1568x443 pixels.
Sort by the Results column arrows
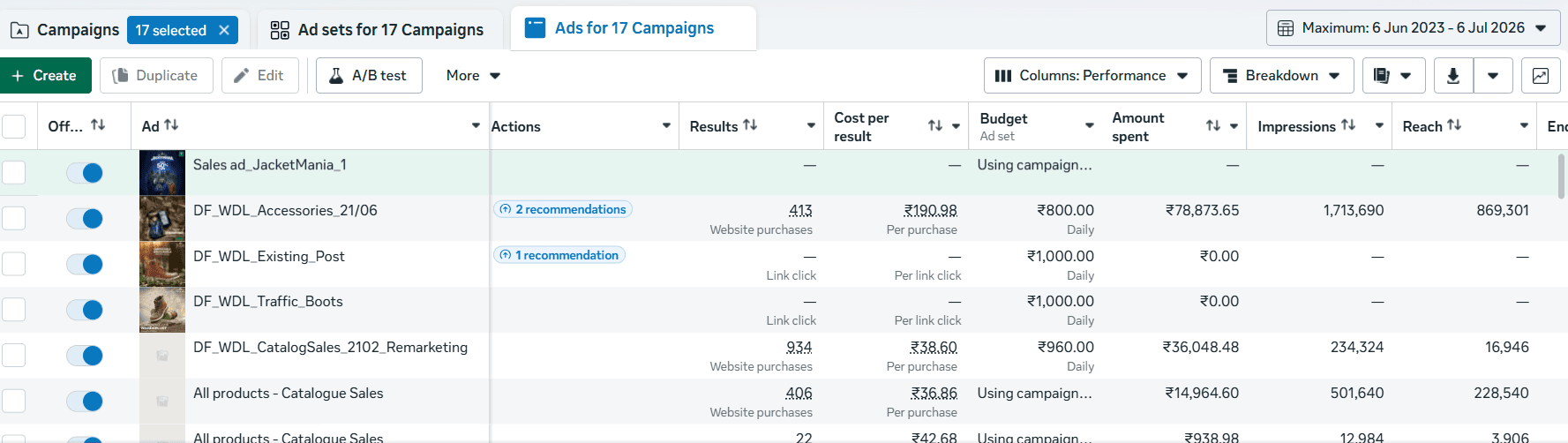tap(750, 125)
